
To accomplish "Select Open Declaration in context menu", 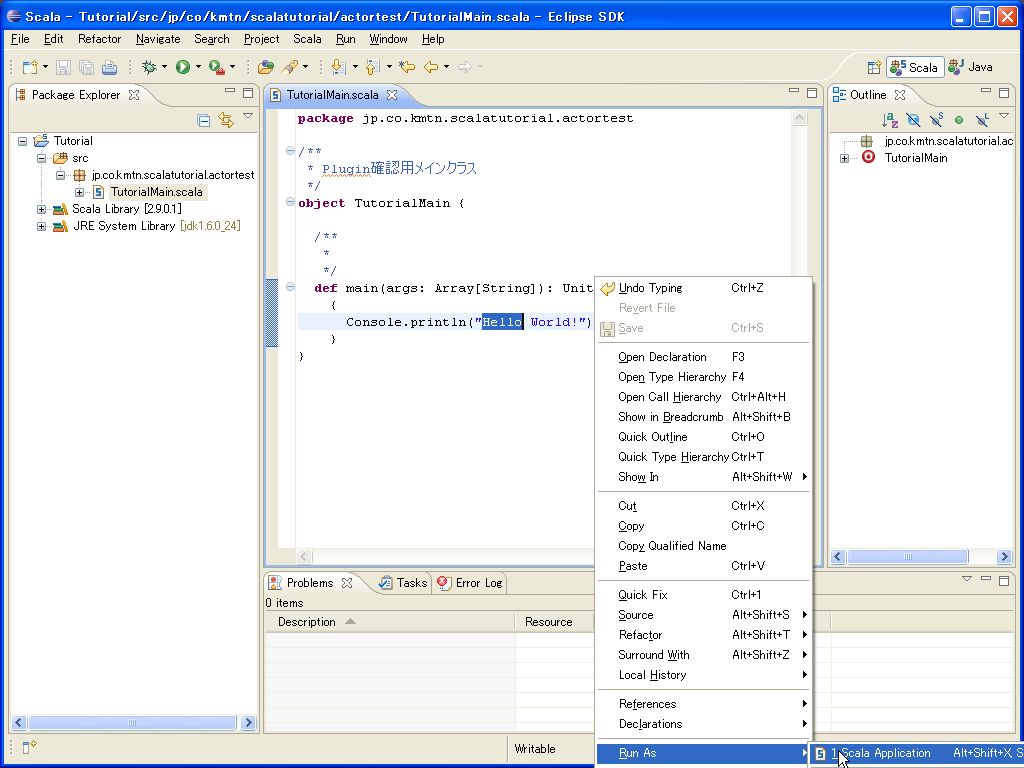I will 662,357.
